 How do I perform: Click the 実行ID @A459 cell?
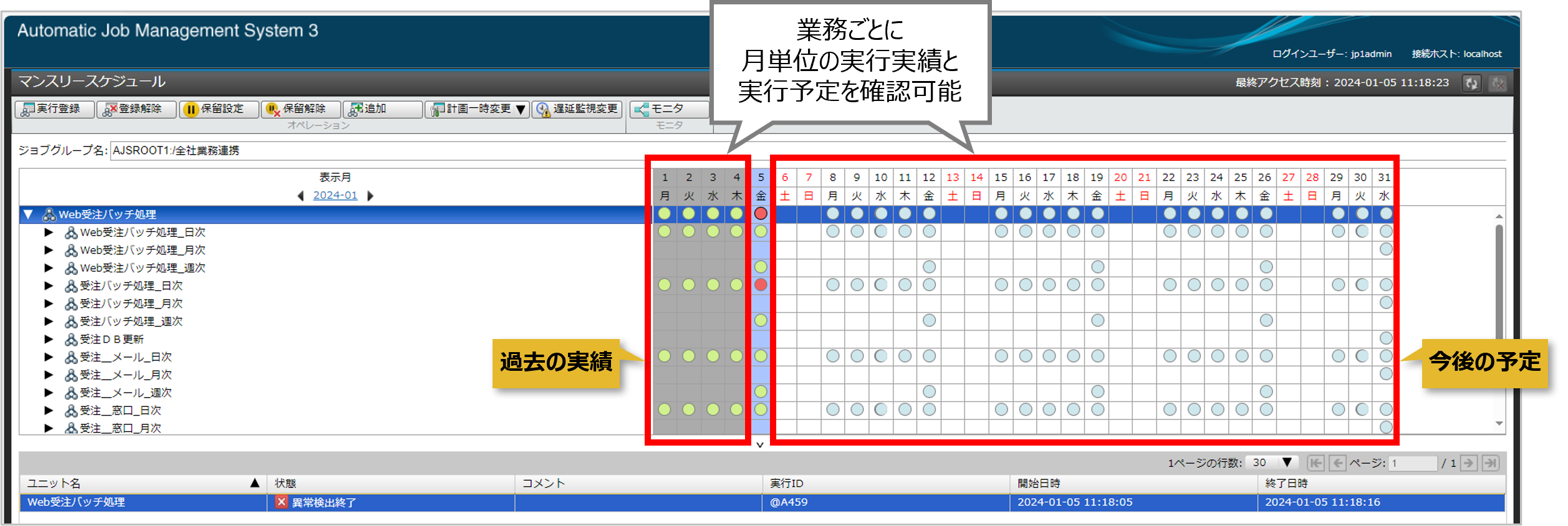click(x=886, y=502)
